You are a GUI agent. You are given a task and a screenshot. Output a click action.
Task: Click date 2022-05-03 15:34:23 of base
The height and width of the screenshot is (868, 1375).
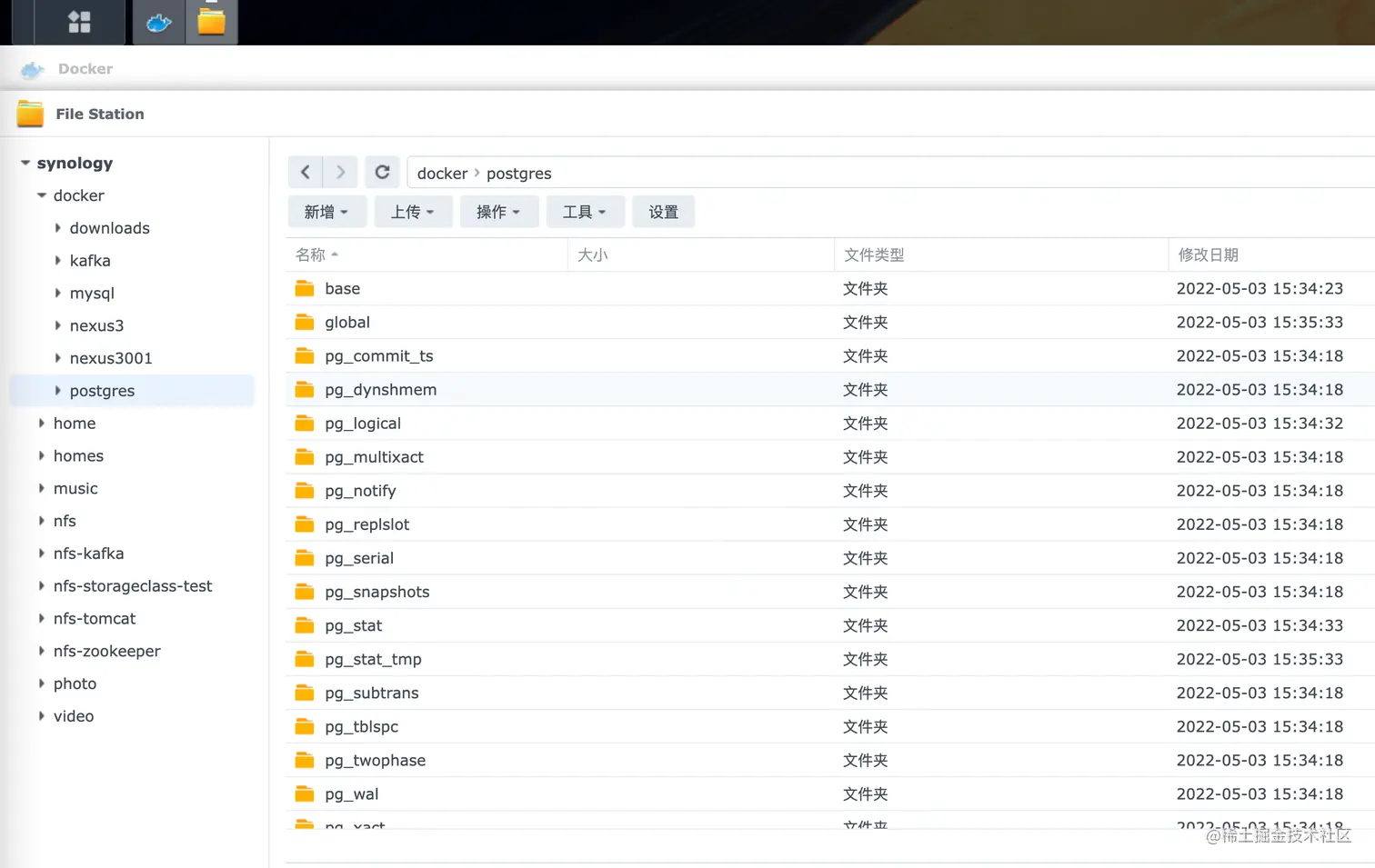(1260, 289)
